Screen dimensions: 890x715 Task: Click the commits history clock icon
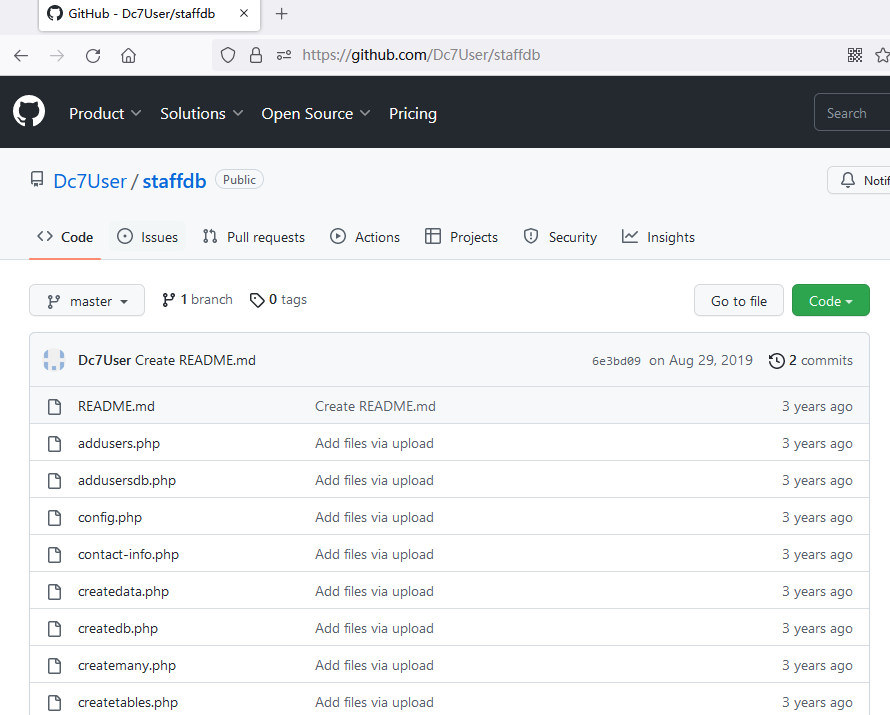(x=776, y=360)
